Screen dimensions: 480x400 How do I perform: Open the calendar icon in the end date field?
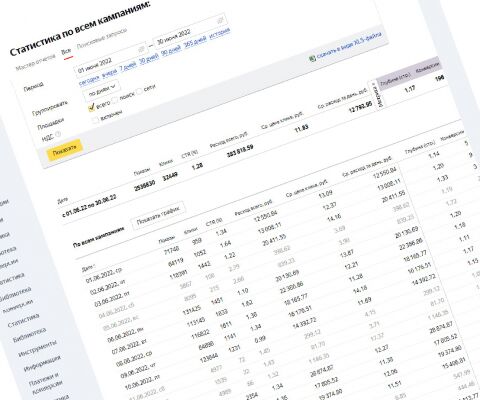pos(220,20)
